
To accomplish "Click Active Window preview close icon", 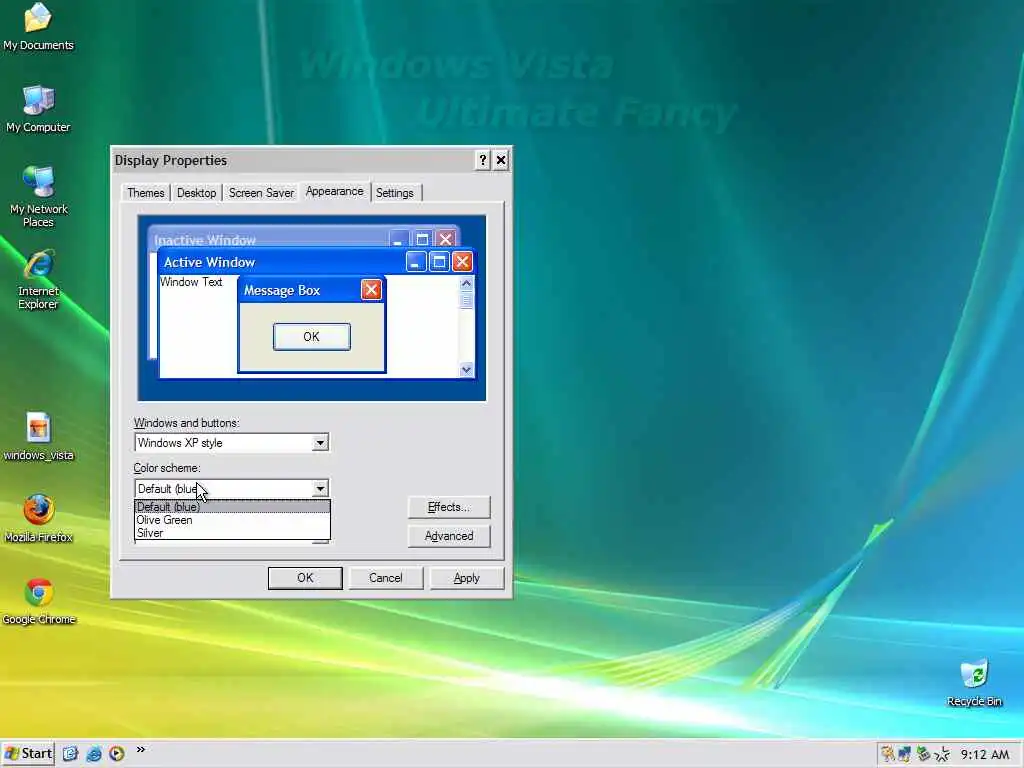I will click(x=462, y=262).
